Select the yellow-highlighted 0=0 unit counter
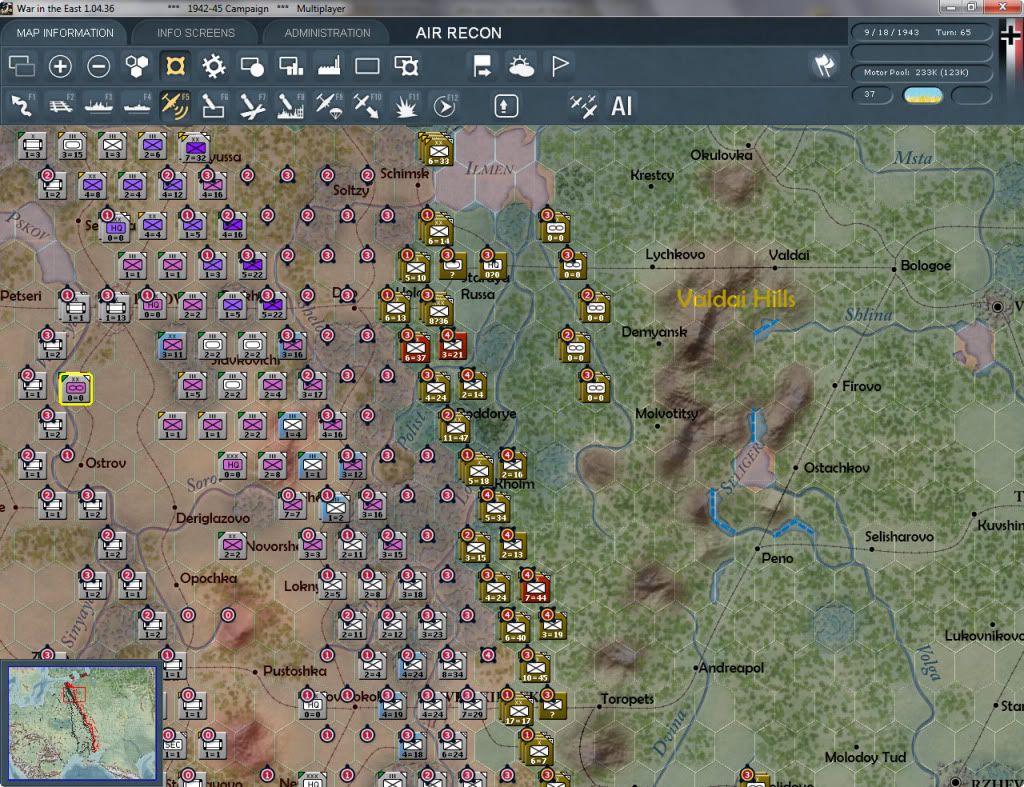1024x787 pixels. point(76,389)
